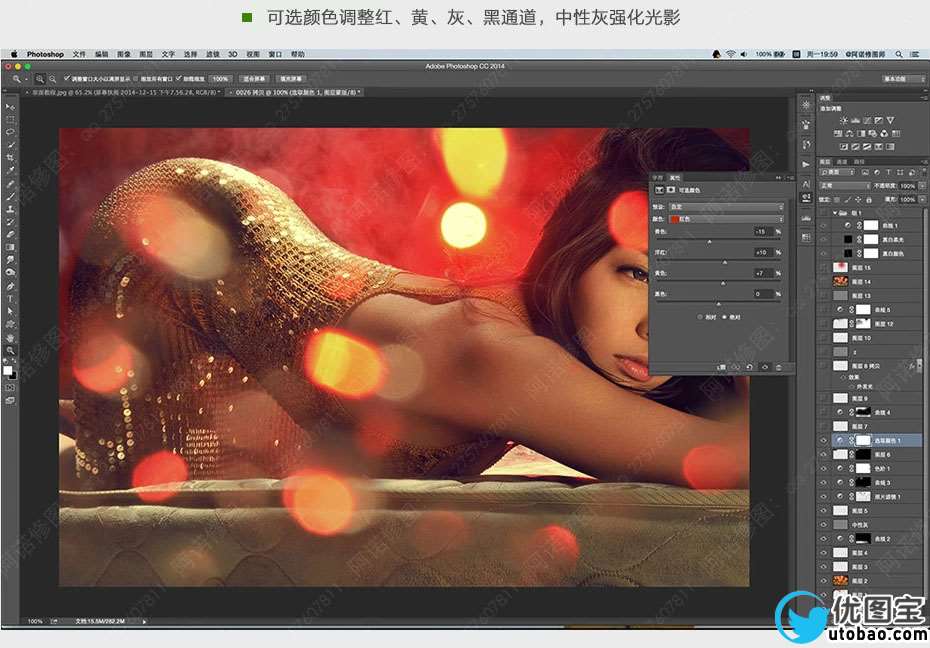Add a Vibrance adjustment from Adjustments panel
Image resolution: width=930 pixels, height=648 pixels.
click(890, 120)
